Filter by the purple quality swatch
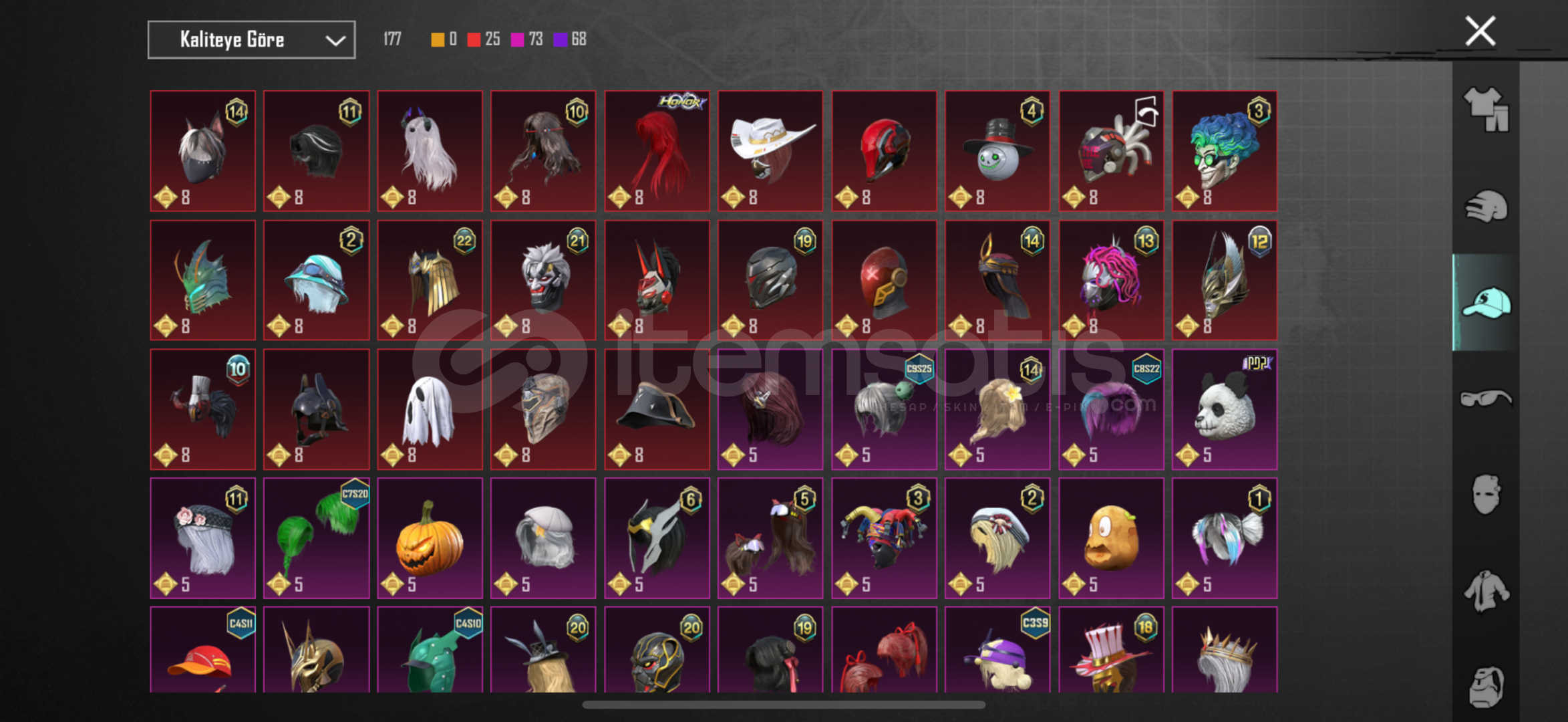This screenshot has width=1568, height=722. (x=561, y=40)
